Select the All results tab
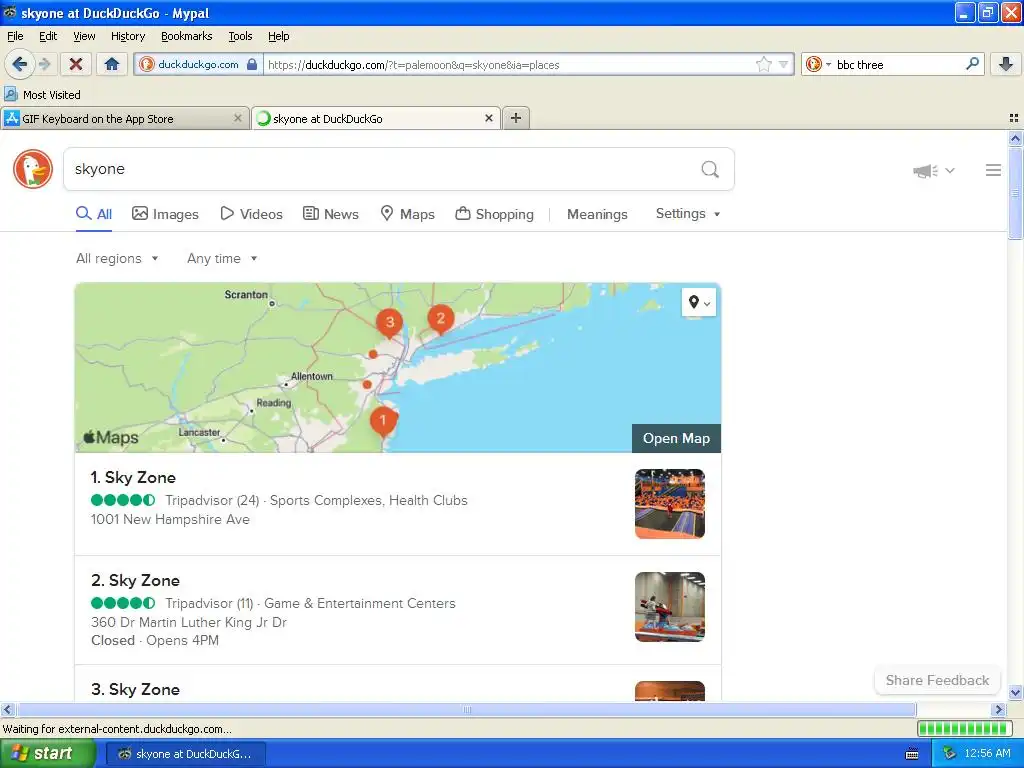The image size is (1024, 768). (94, 214)
